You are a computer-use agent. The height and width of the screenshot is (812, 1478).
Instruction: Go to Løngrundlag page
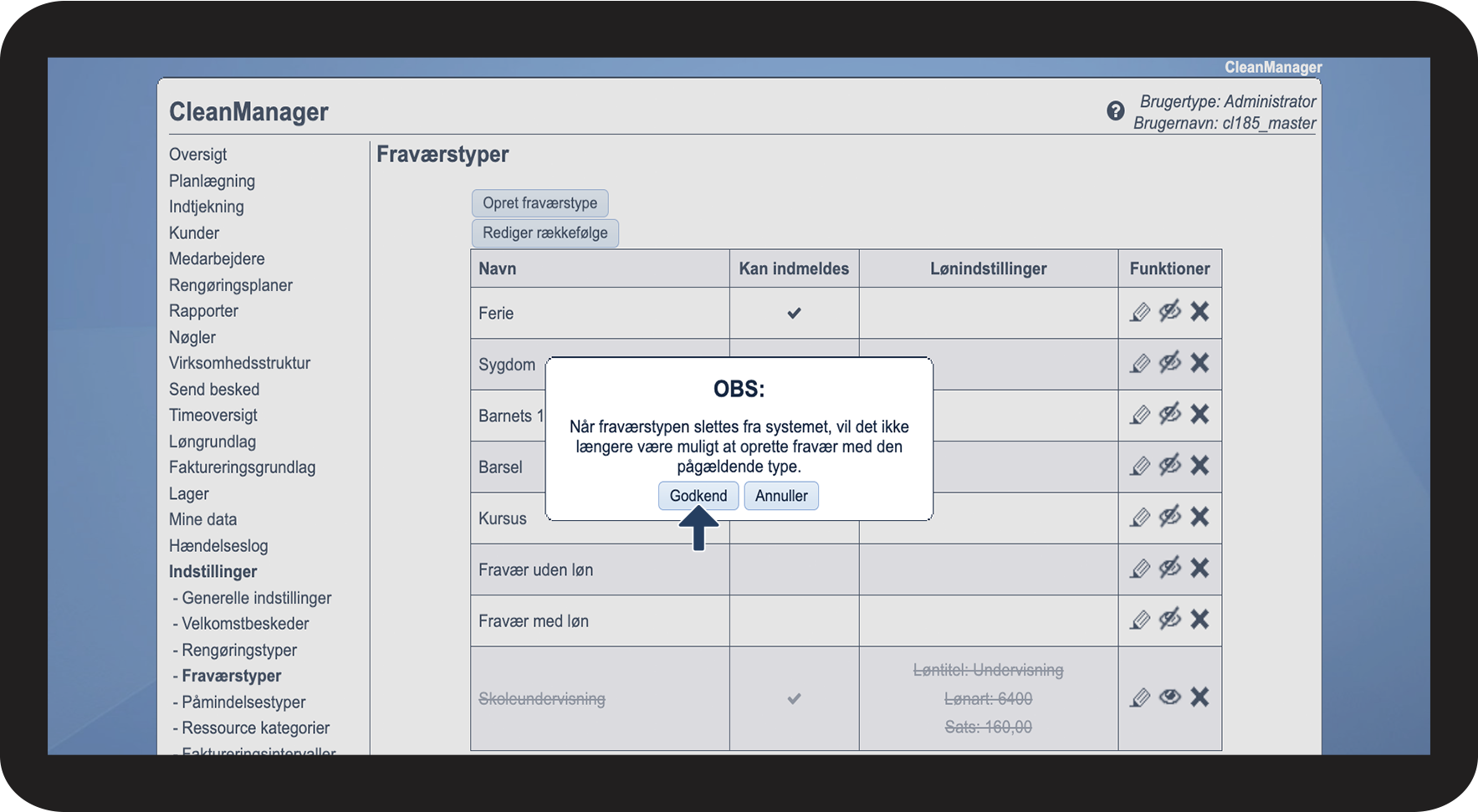click(212, 442)
